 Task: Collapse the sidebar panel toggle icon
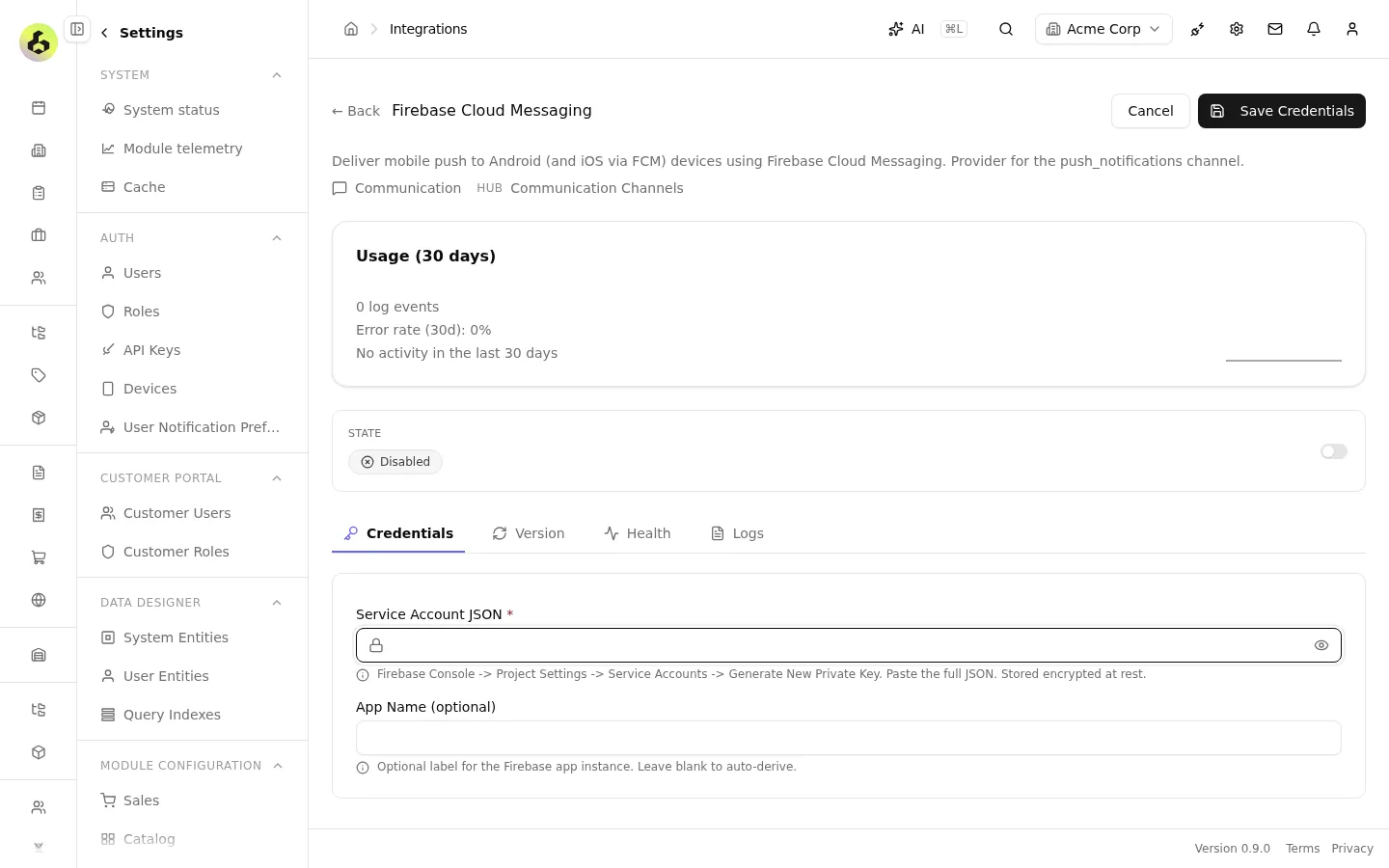pos(77,29)
